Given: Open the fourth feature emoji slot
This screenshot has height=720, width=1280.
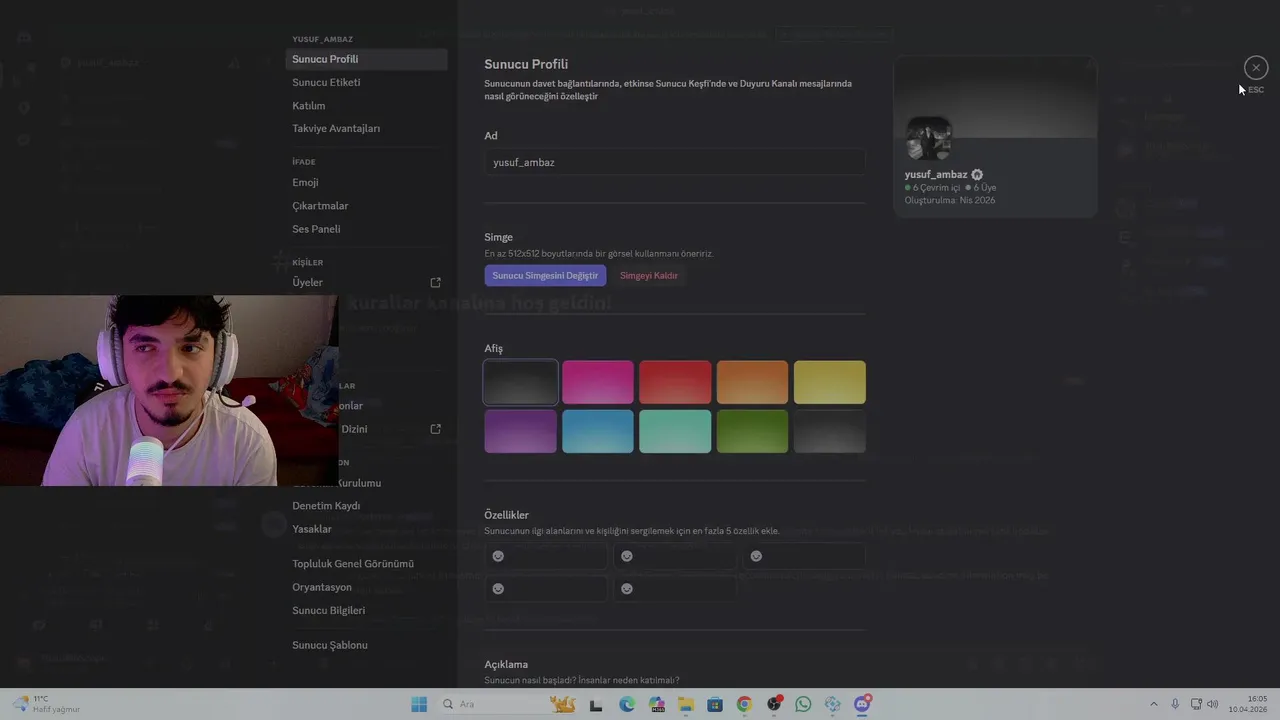Looking at the screenshot, I should coord(546,589).
